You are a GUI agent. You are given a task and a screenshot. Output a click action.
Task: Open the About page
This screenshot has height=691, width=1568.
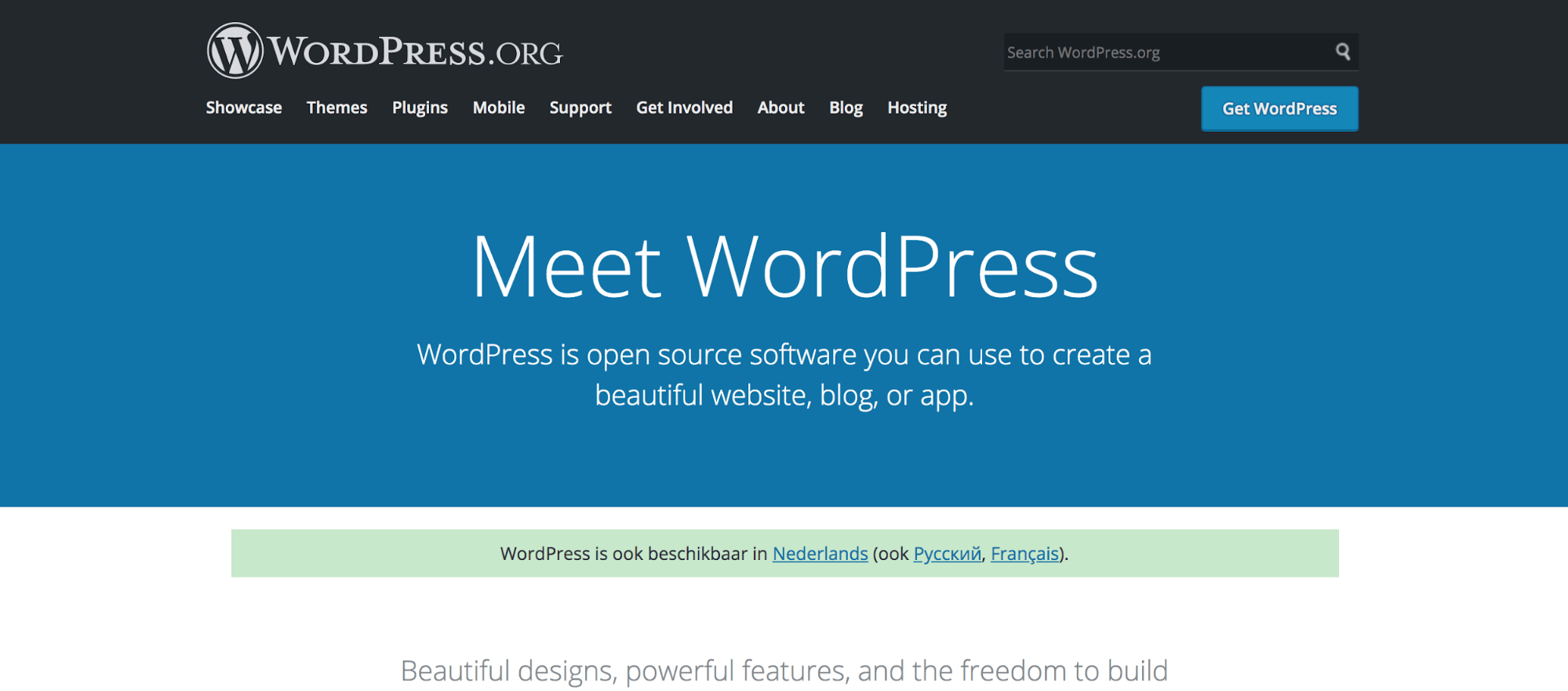[781, 107]
